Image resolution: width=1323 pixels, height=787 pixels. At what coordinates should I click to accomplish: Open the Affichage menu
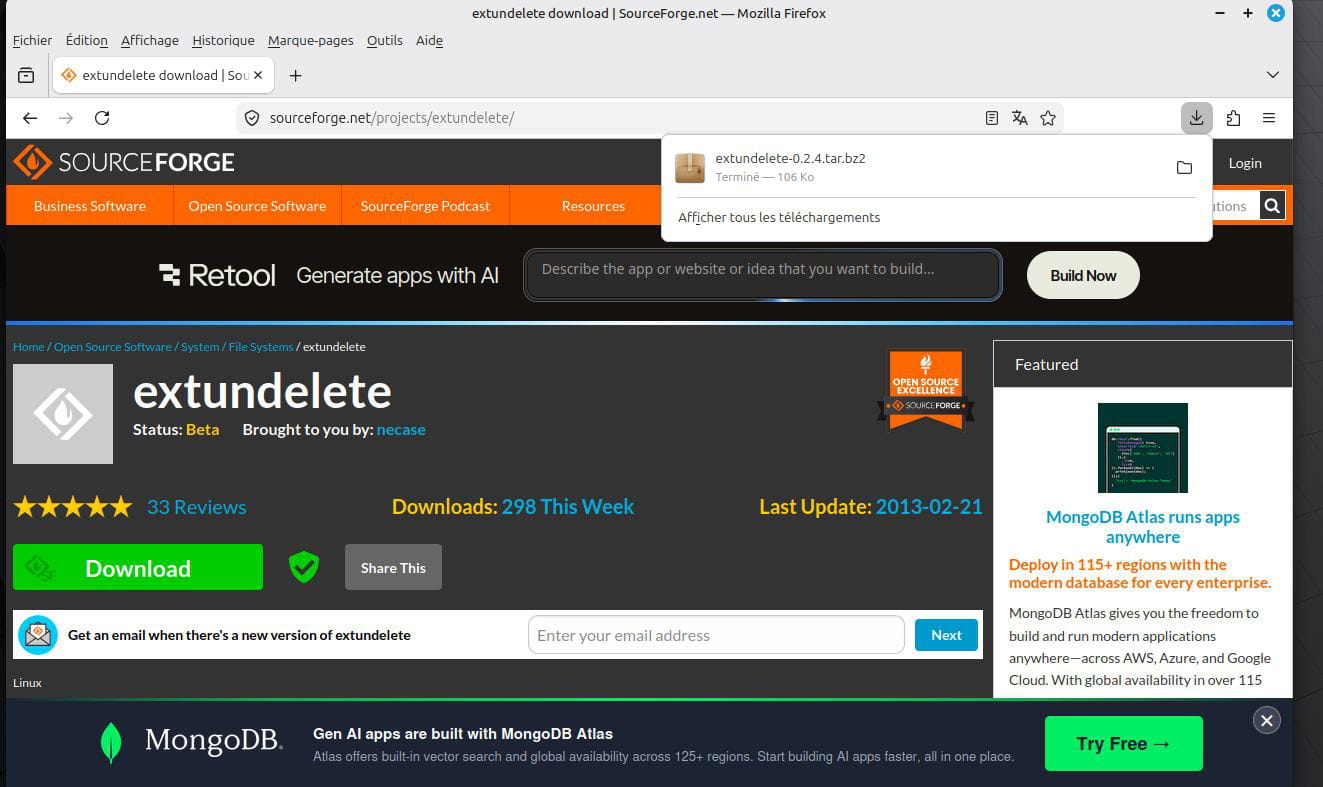(150, 40)
